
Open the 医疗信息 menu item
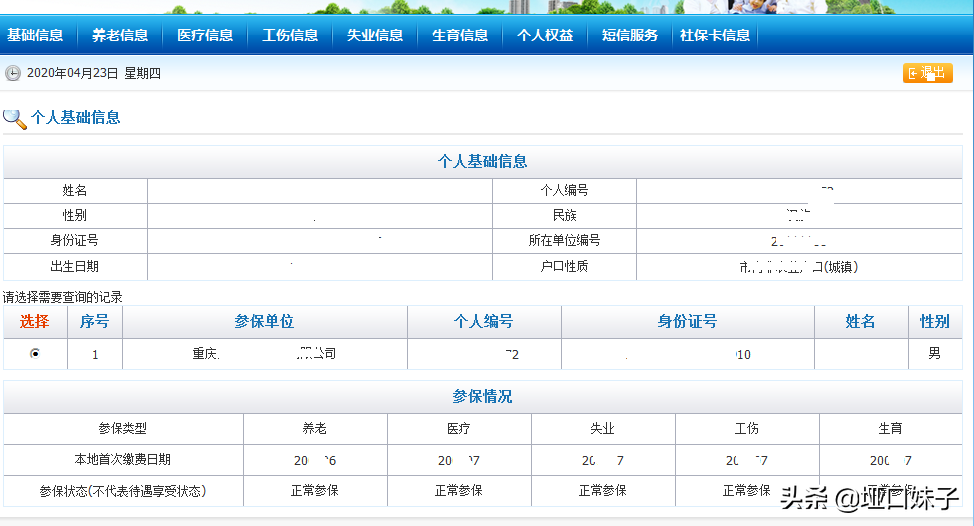[x=205, y=35]
